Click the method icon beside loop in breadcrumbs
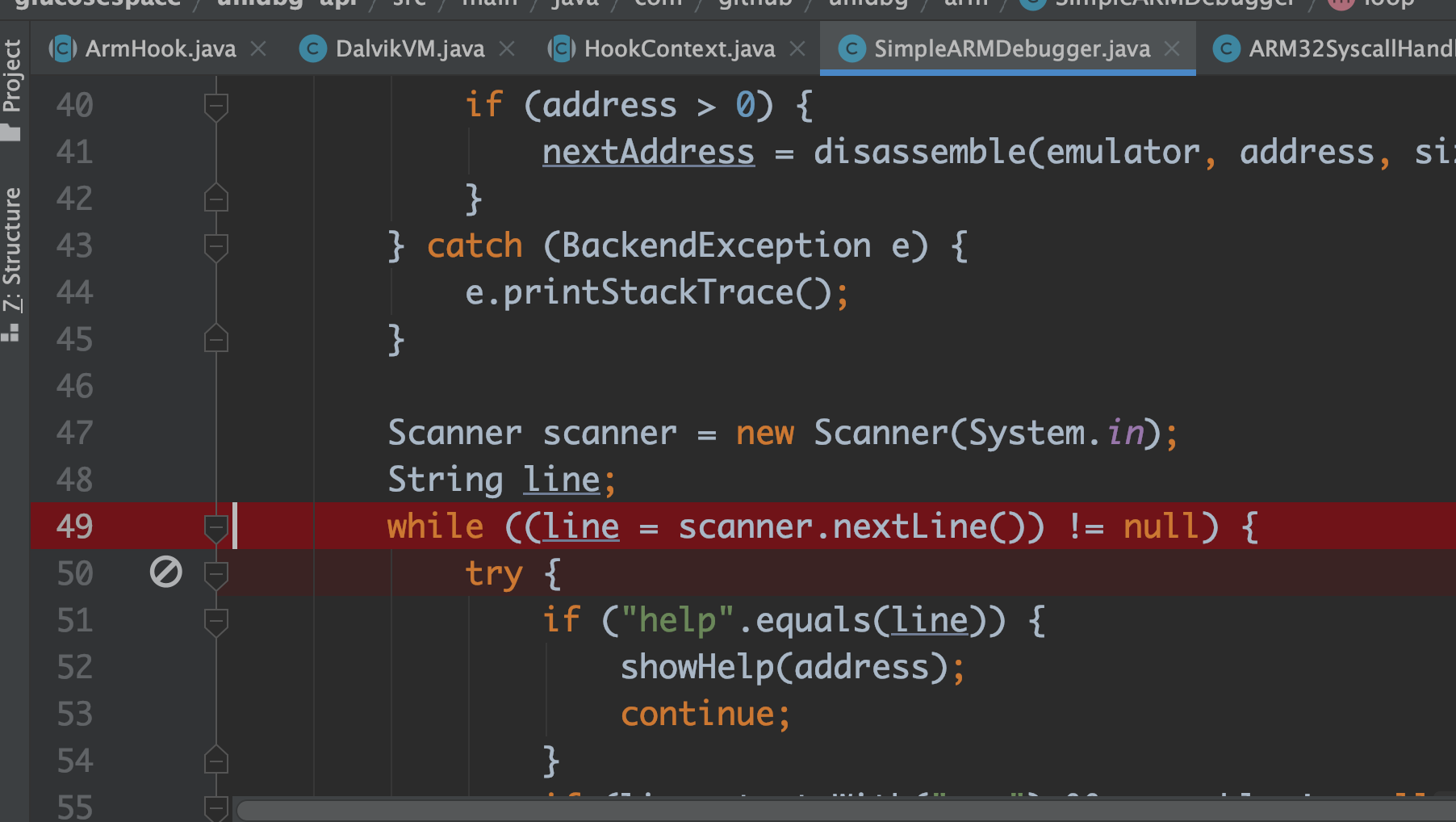The width and height of the screenshot is (1456, 822). [x=1340, y=3]
